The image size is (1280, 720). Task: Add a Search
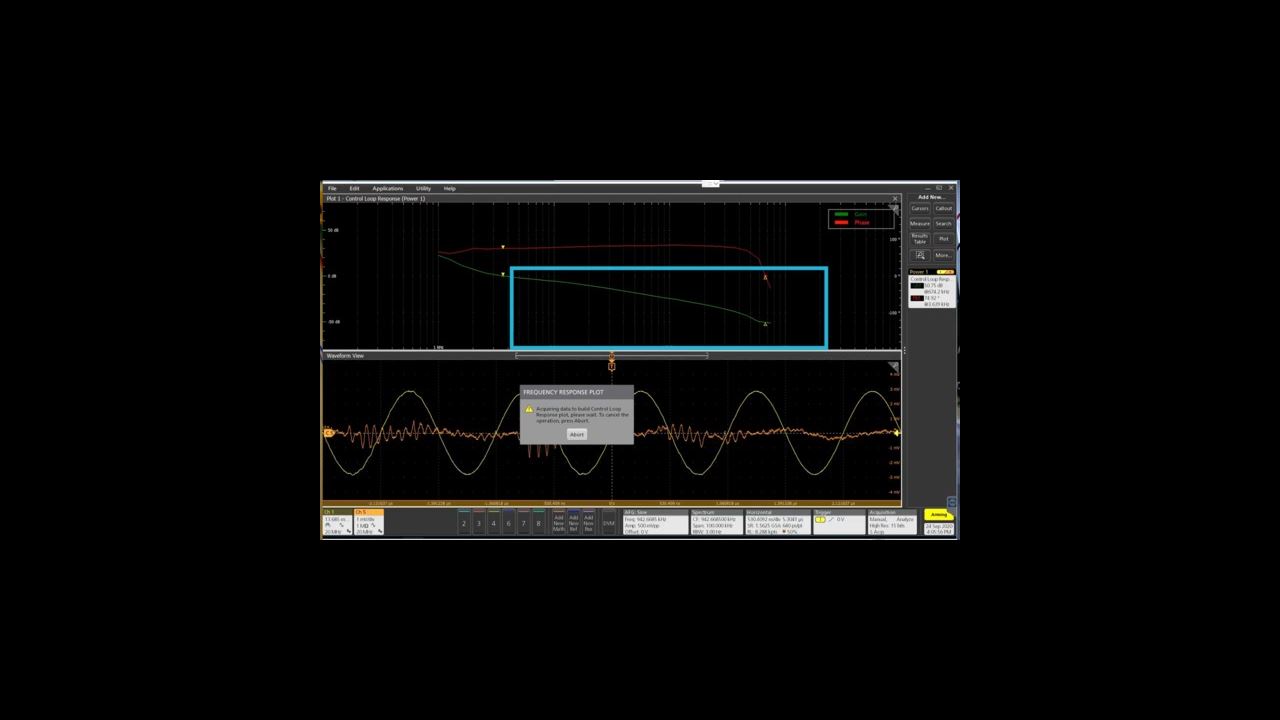[x=943, y=223]
